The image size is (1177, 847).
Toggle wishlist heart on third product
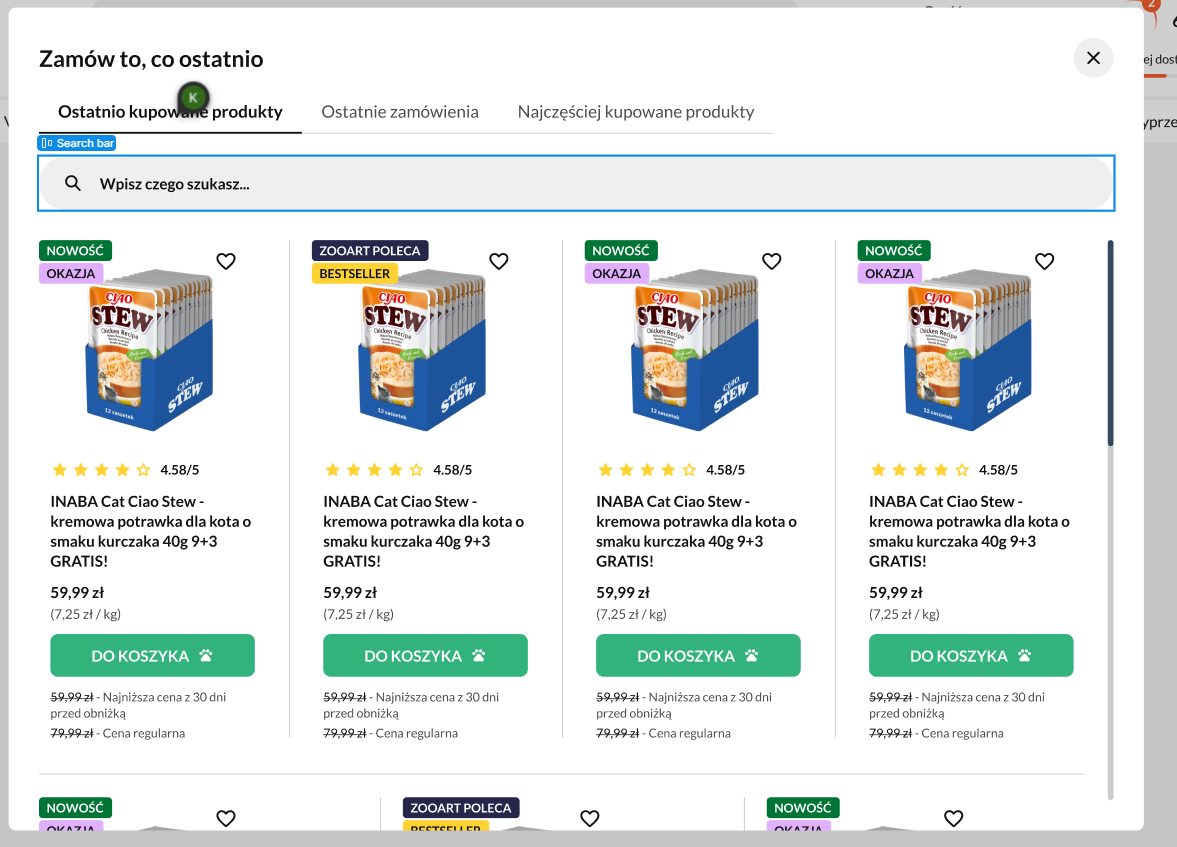(772, 261)
